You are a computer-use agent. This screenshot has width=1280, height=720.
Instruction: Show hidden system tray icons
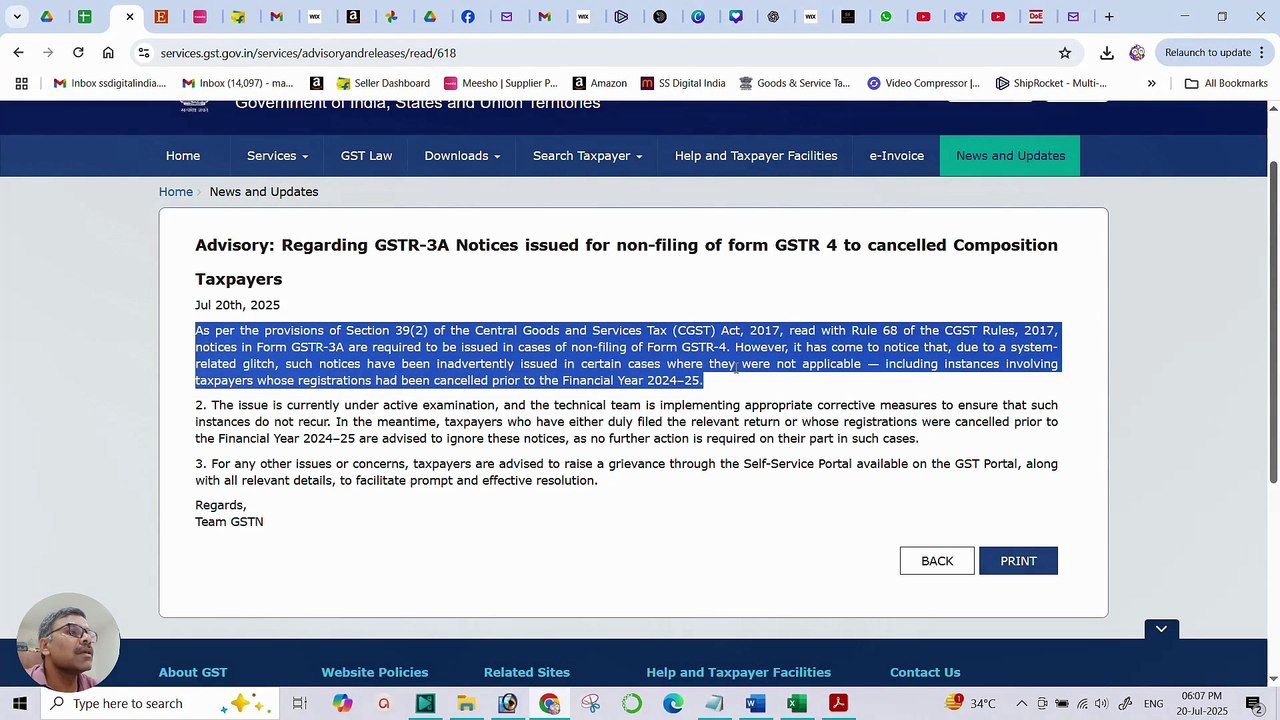tap(1021, 704)
